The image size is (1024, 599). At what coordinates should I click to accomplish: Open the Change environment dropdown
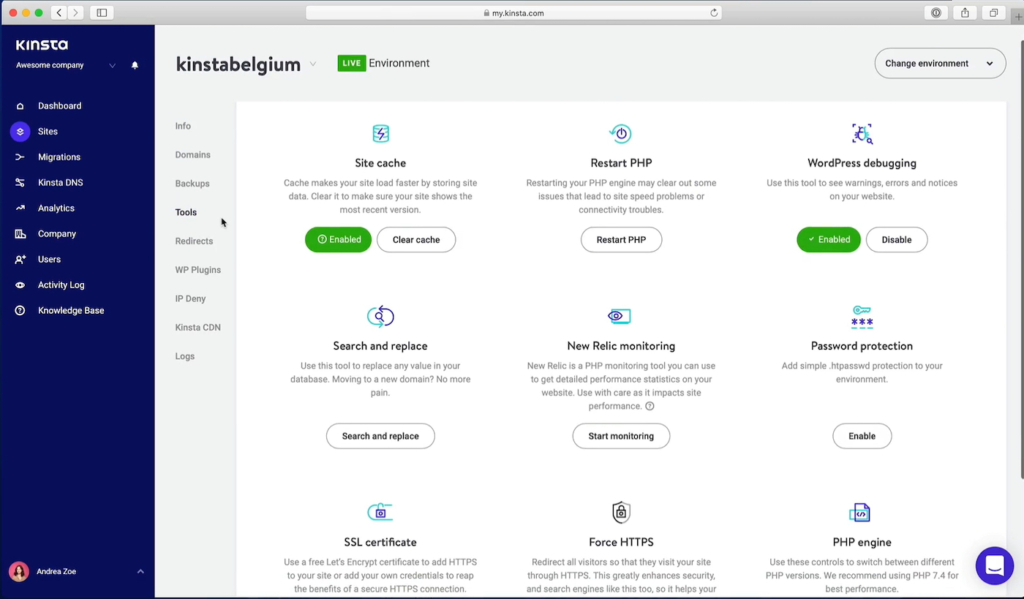pyautogui.click(x=939, y=63)
